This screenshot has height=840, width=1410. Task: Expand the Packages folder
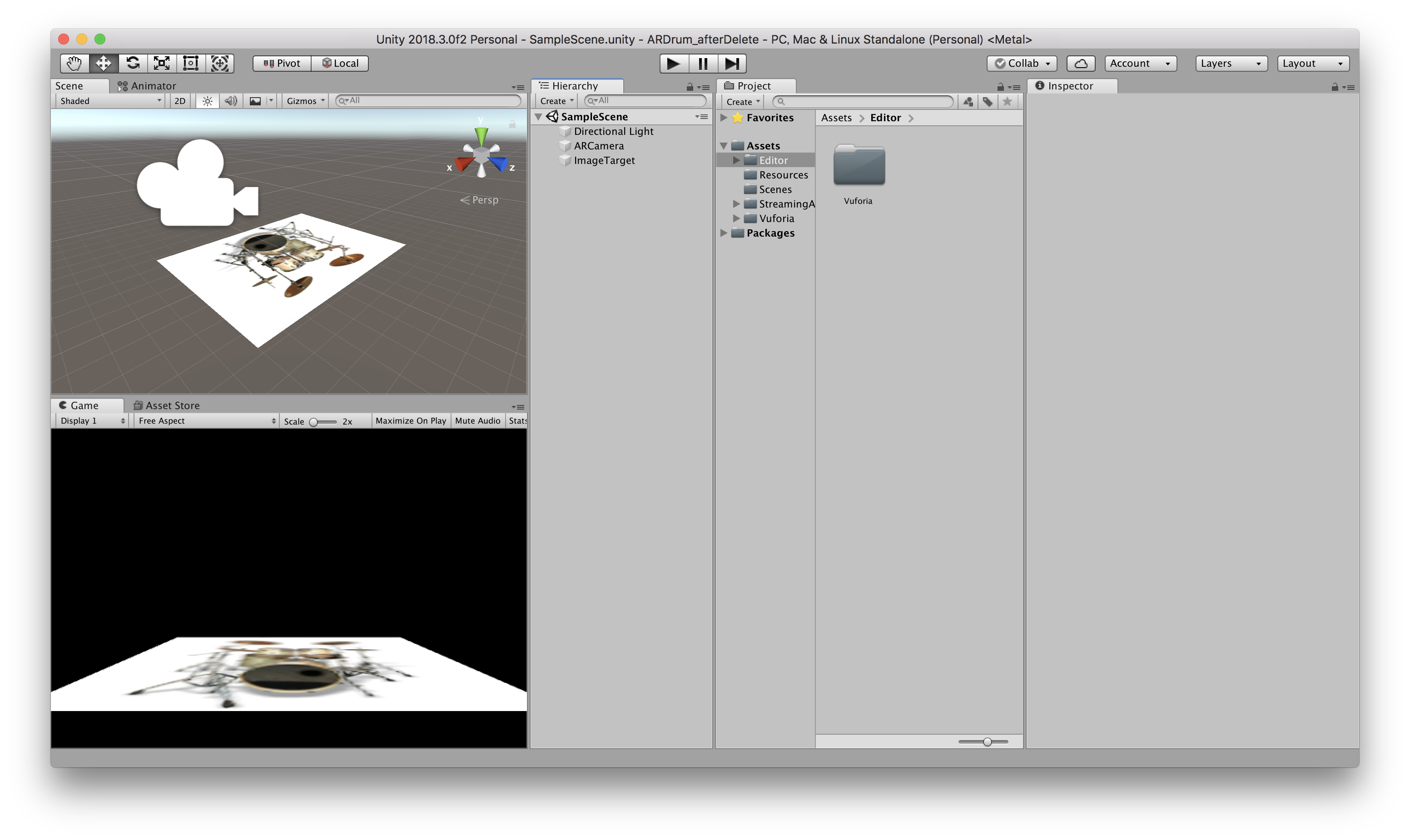tap(723, 232)
